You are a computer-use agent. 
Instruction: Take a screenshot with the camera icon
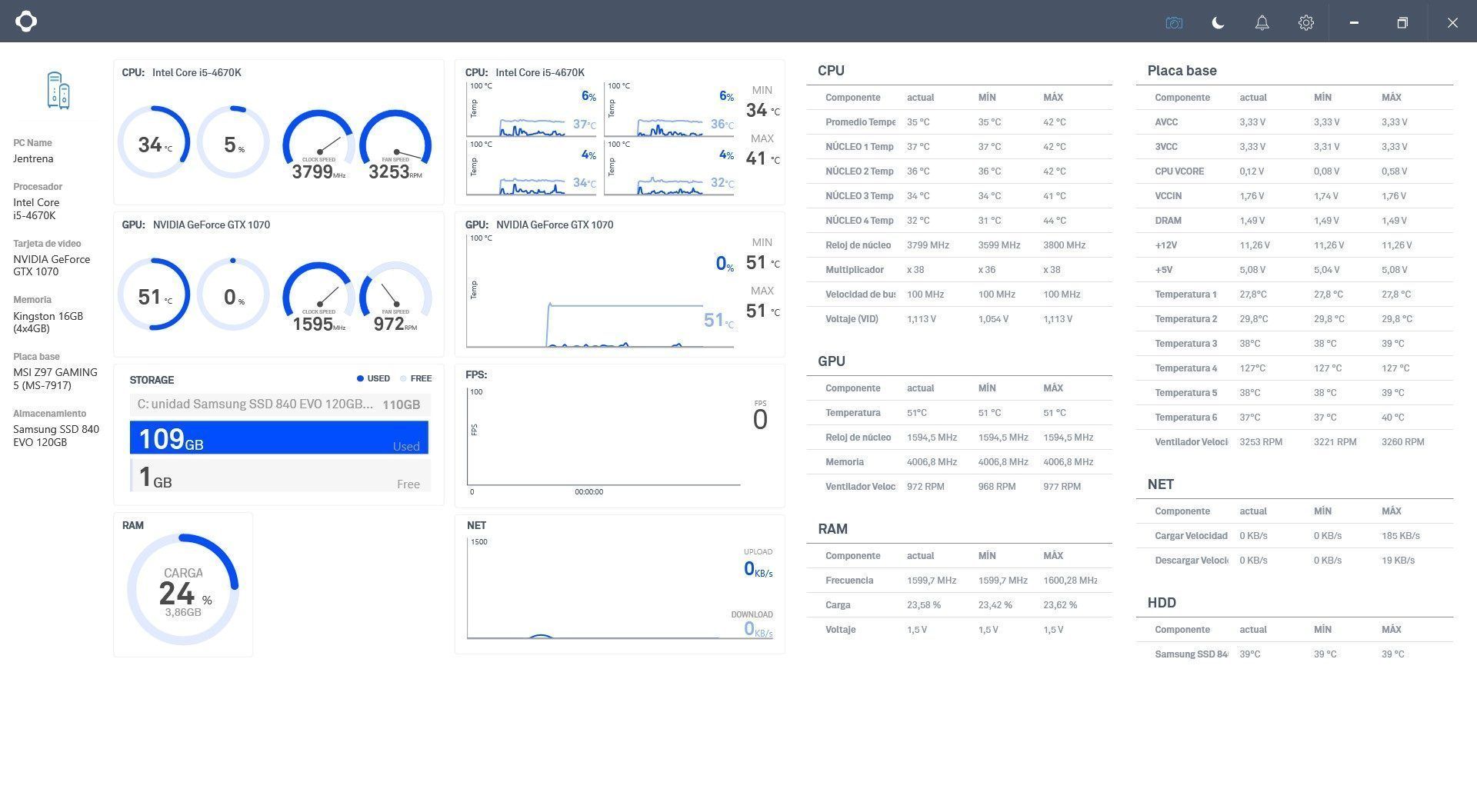click(x=1174, y=23)
